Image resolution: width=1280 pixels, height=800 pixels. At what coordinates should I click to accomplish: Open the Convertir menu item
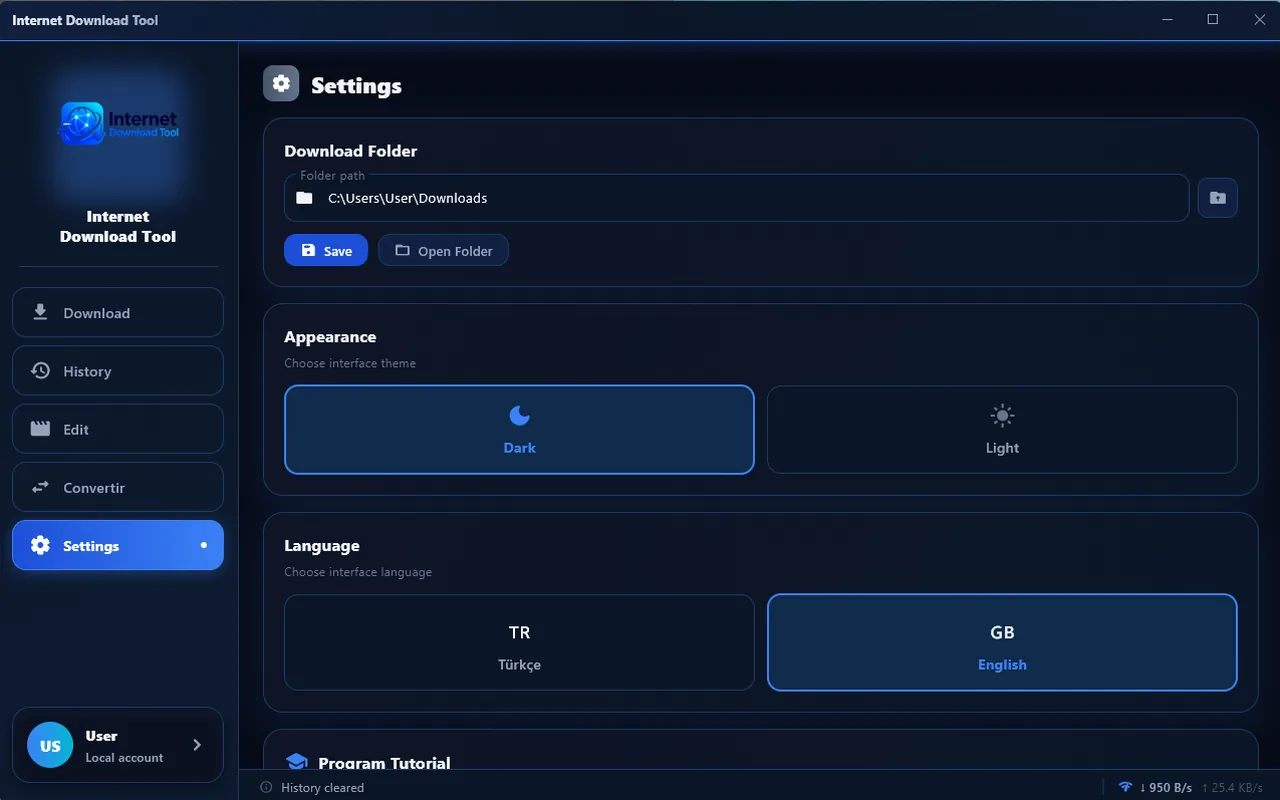coord(118,487)
